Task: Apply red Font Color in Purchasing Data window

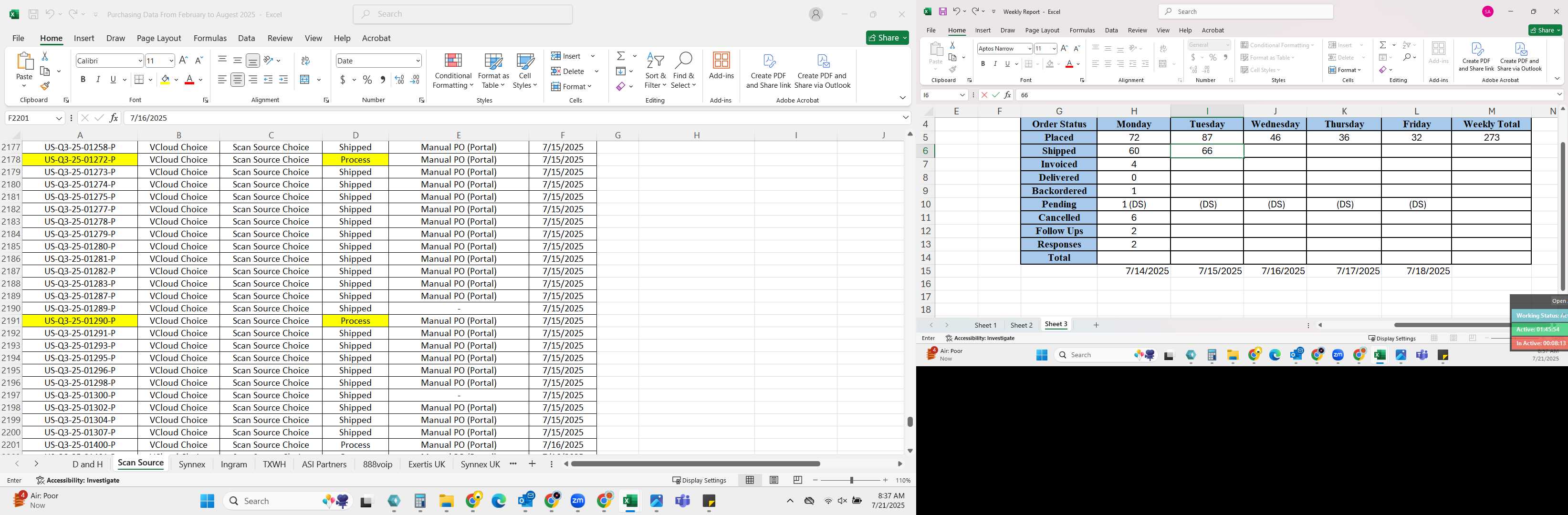Action: click(189, 80)
